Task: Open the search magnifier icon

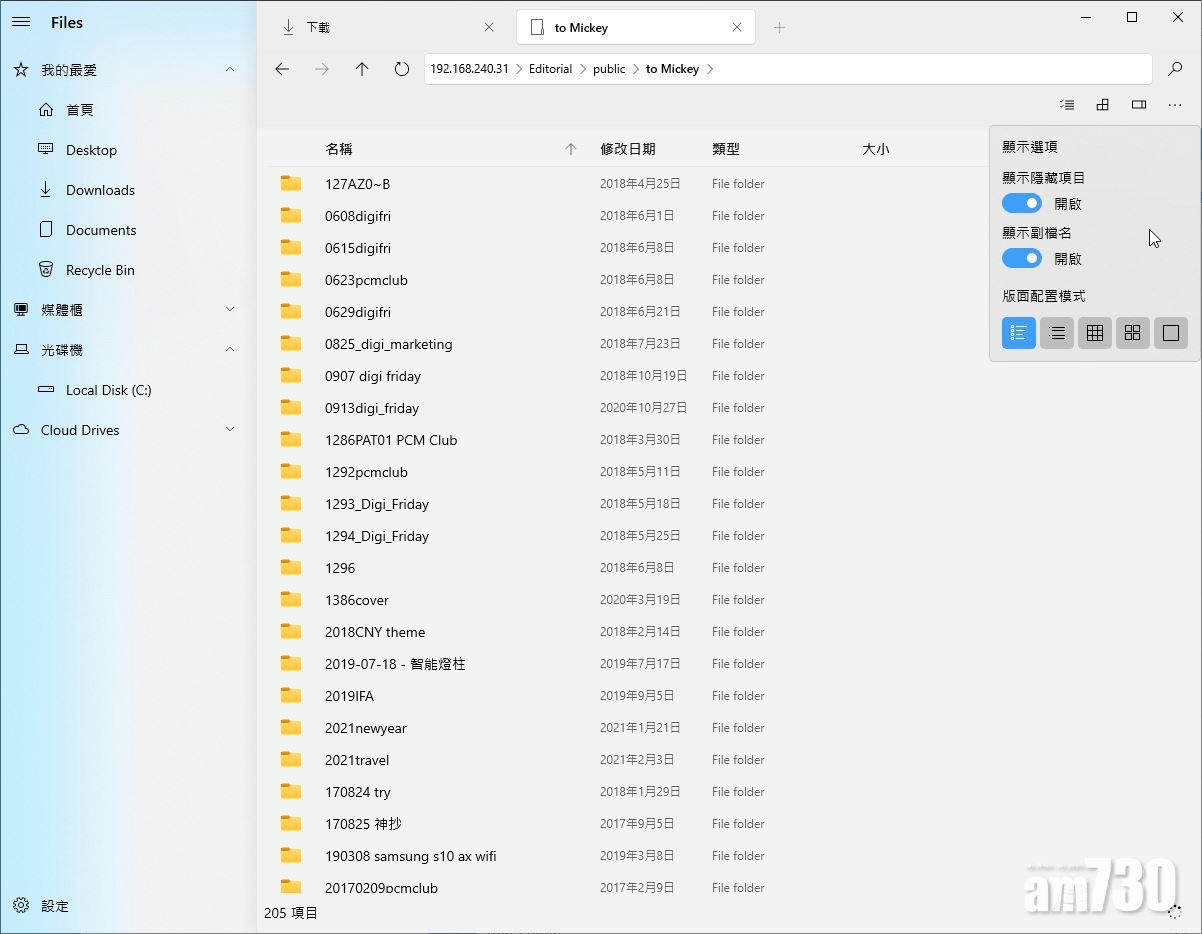Action: coord(1175,69)
